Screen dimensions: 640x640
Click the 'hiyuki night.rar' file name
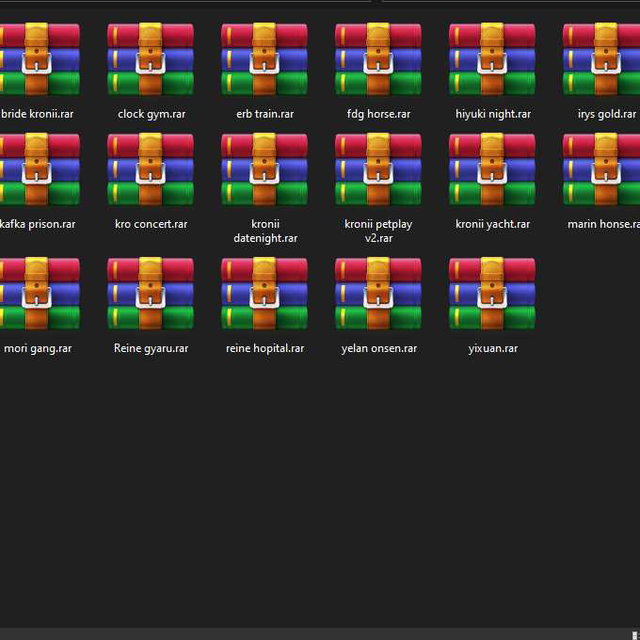tap(493, 114)
